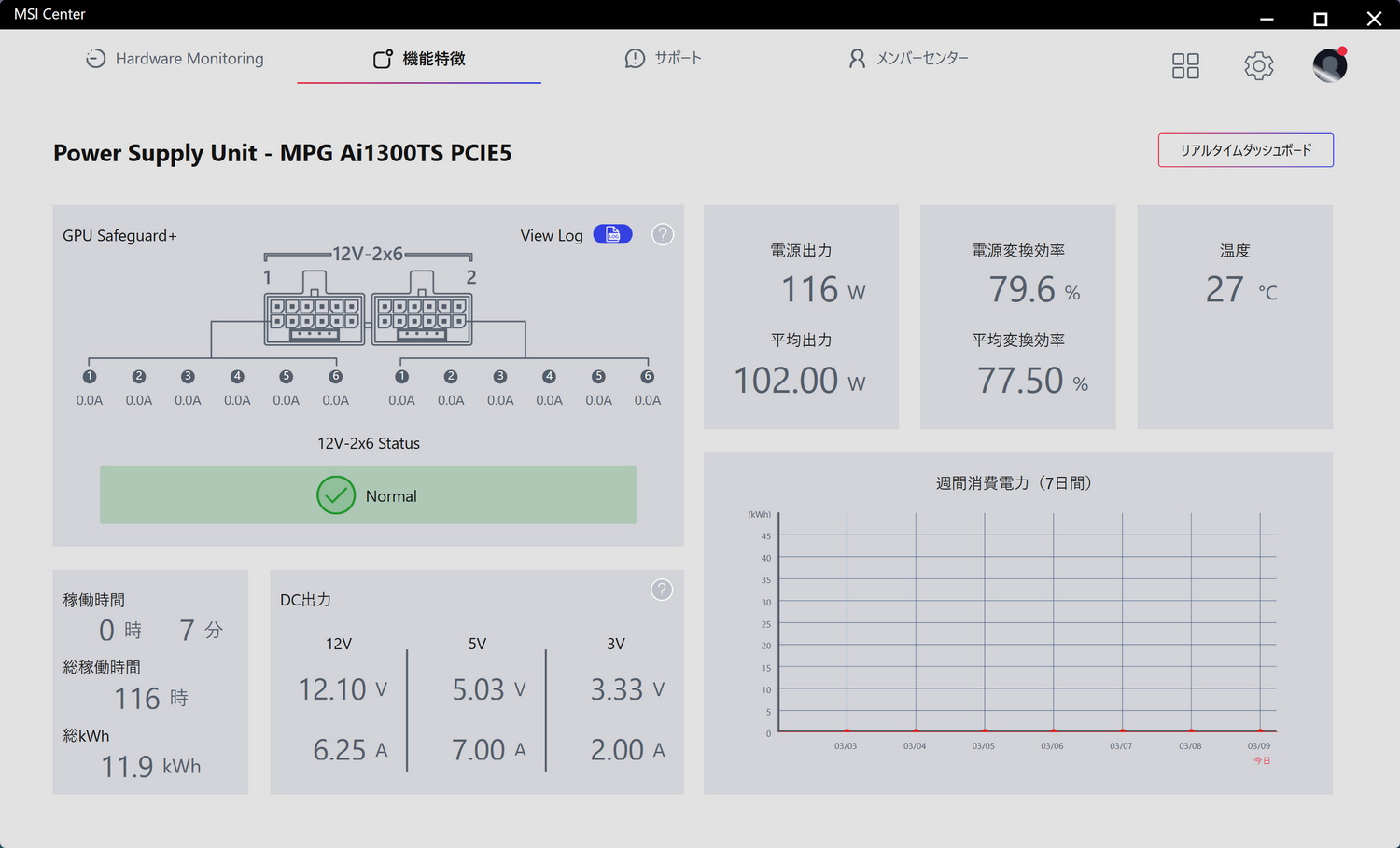Image resolution: width=1400 pixels, height=848 pixels.
Task: Switch to the Hardware Monitoring tab
Action: 175,59
